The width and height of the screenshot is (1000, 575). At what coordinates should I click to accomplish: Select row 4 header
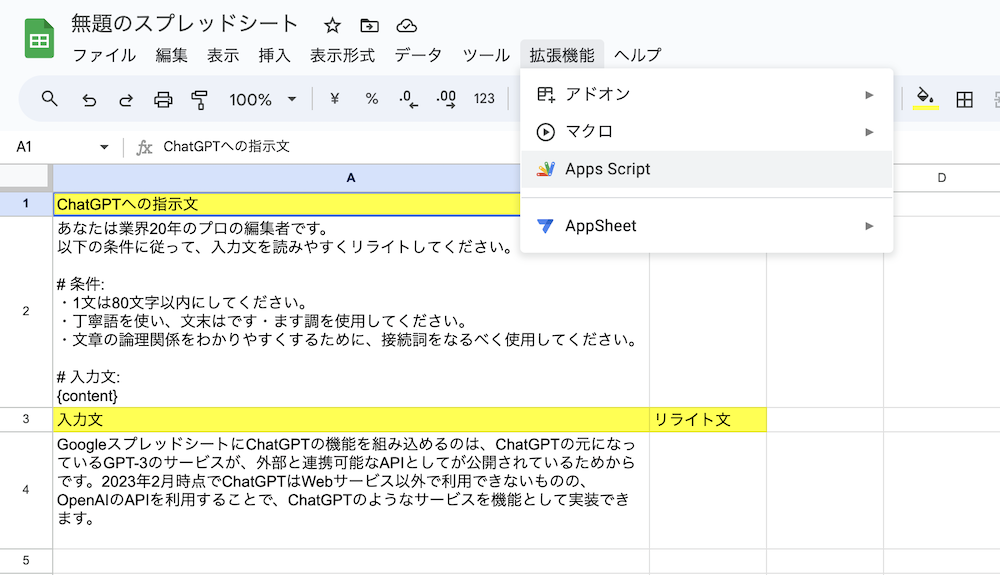coord(26,490)
